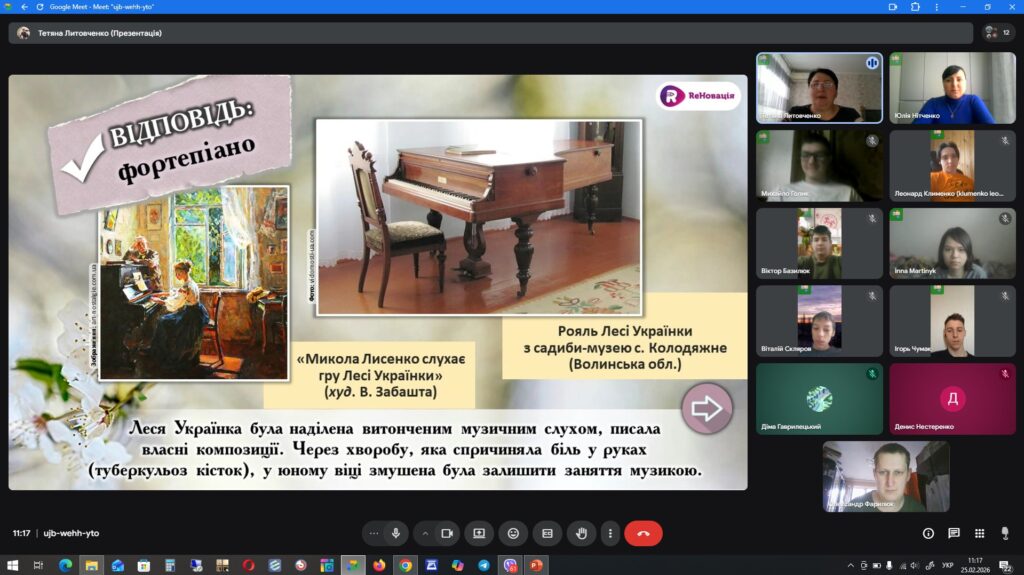The height and width of the screenshot is (575, 1024).
Task: Open the chat with everyone panel
Action: [x=954, y=534]
